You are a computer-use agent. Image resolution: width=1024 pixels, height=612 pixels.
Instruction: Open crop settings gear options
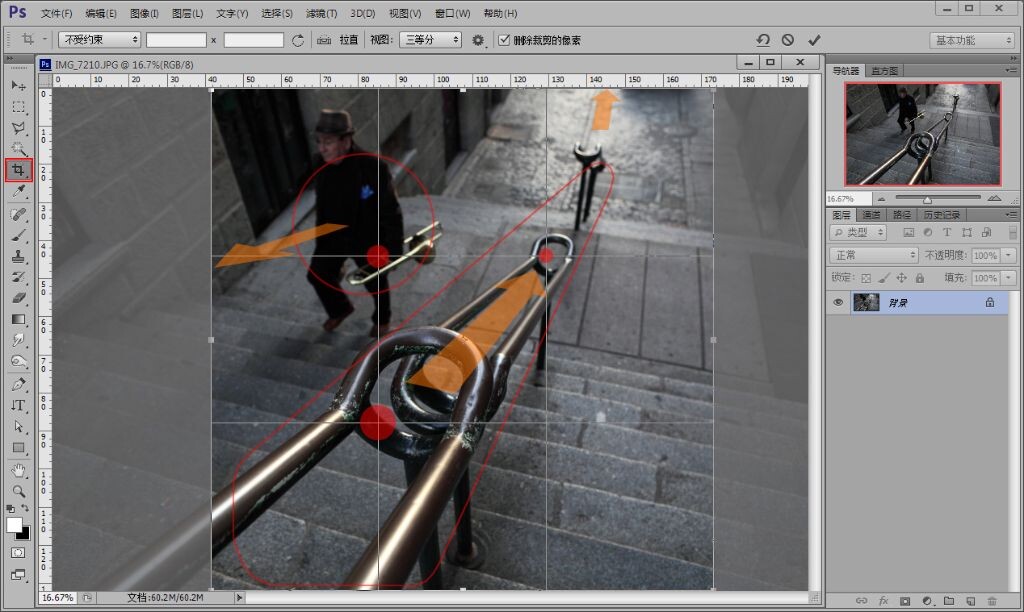pos(478,40)
